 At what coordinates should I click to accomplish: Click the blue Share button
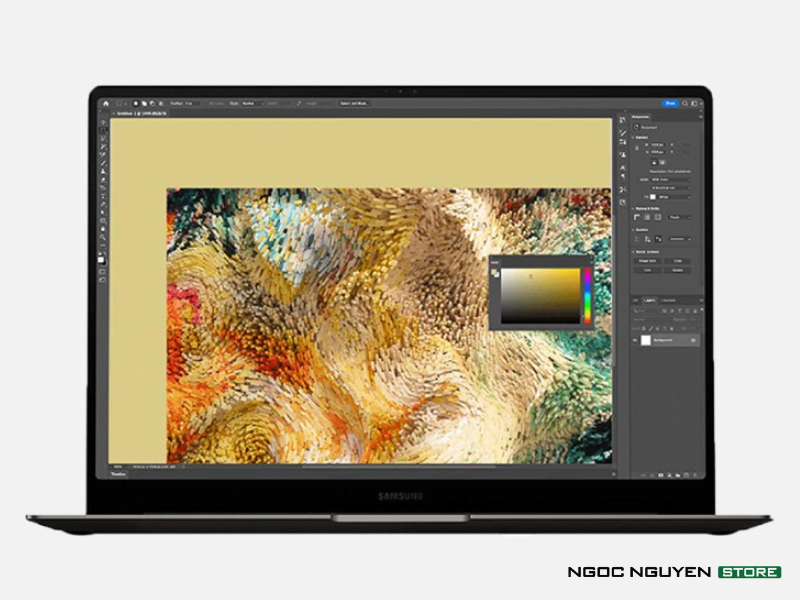[x=669, y=103]
